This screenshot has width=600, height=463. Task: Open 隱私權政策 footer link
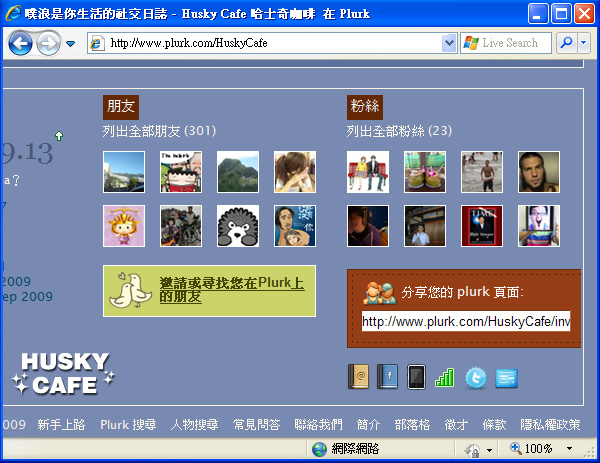tap(550, 425)
